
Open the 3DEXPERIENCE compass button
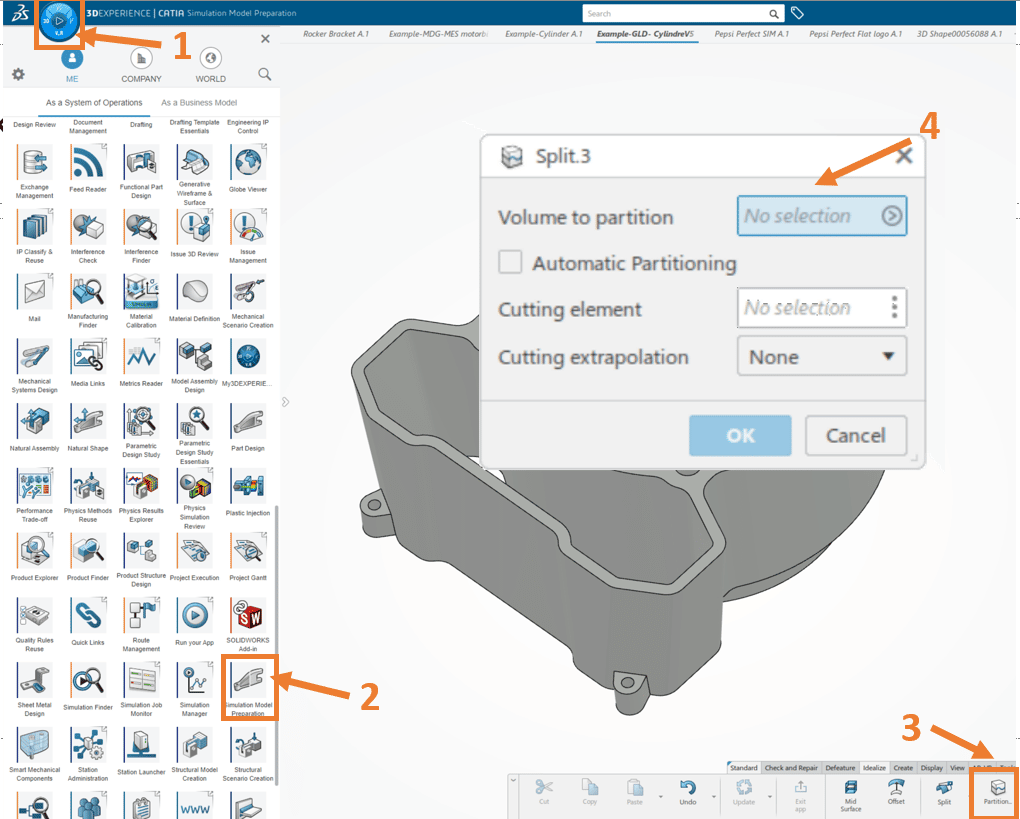pos(59,21)
